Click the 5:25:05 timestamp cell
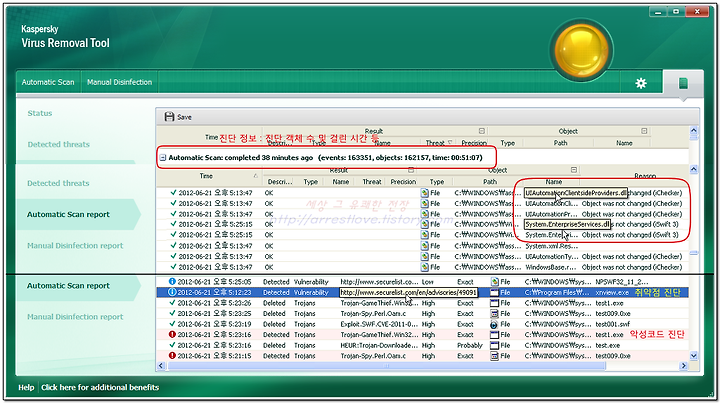Image resolution: width=720 pixels, height=403 pixels. (x=214, y=281)
